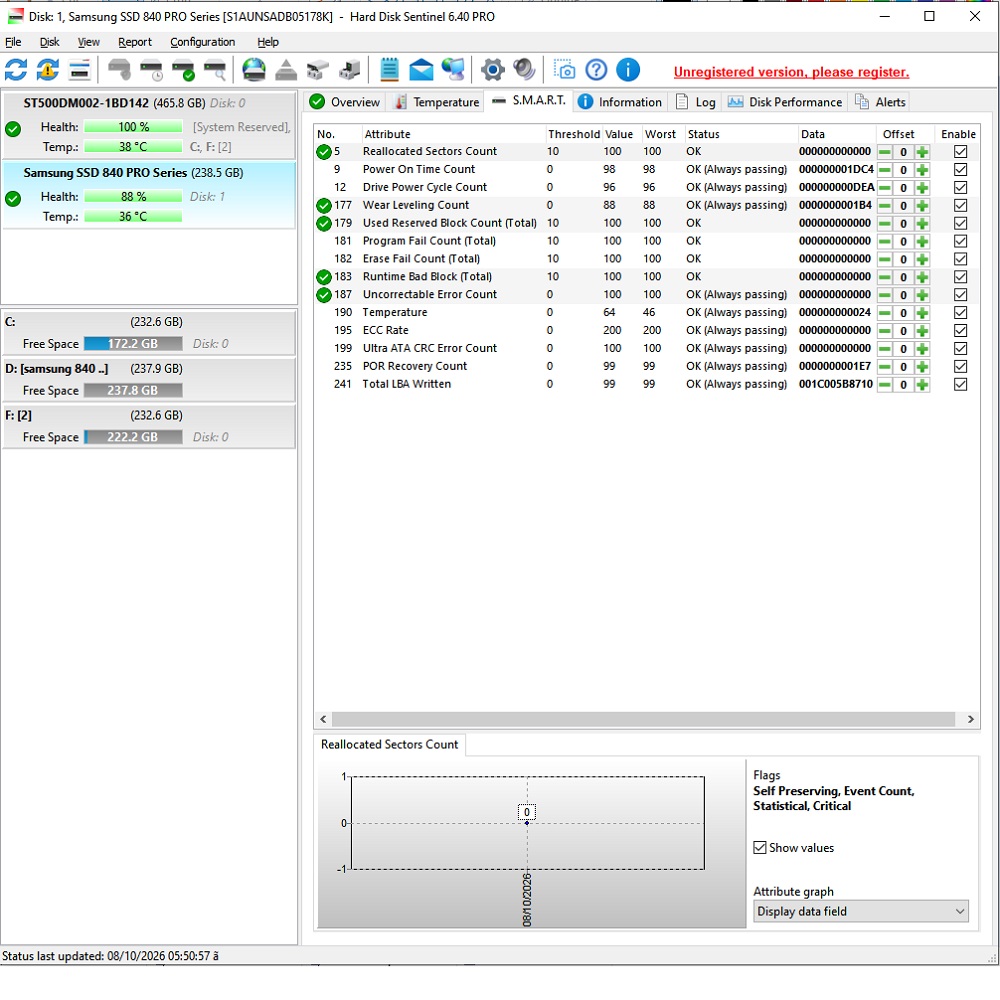Click the 'Unregistered version, please register' link
Image resolution: width=1000 pixels, height=1000 pixels.
click(x=791, y=72)
